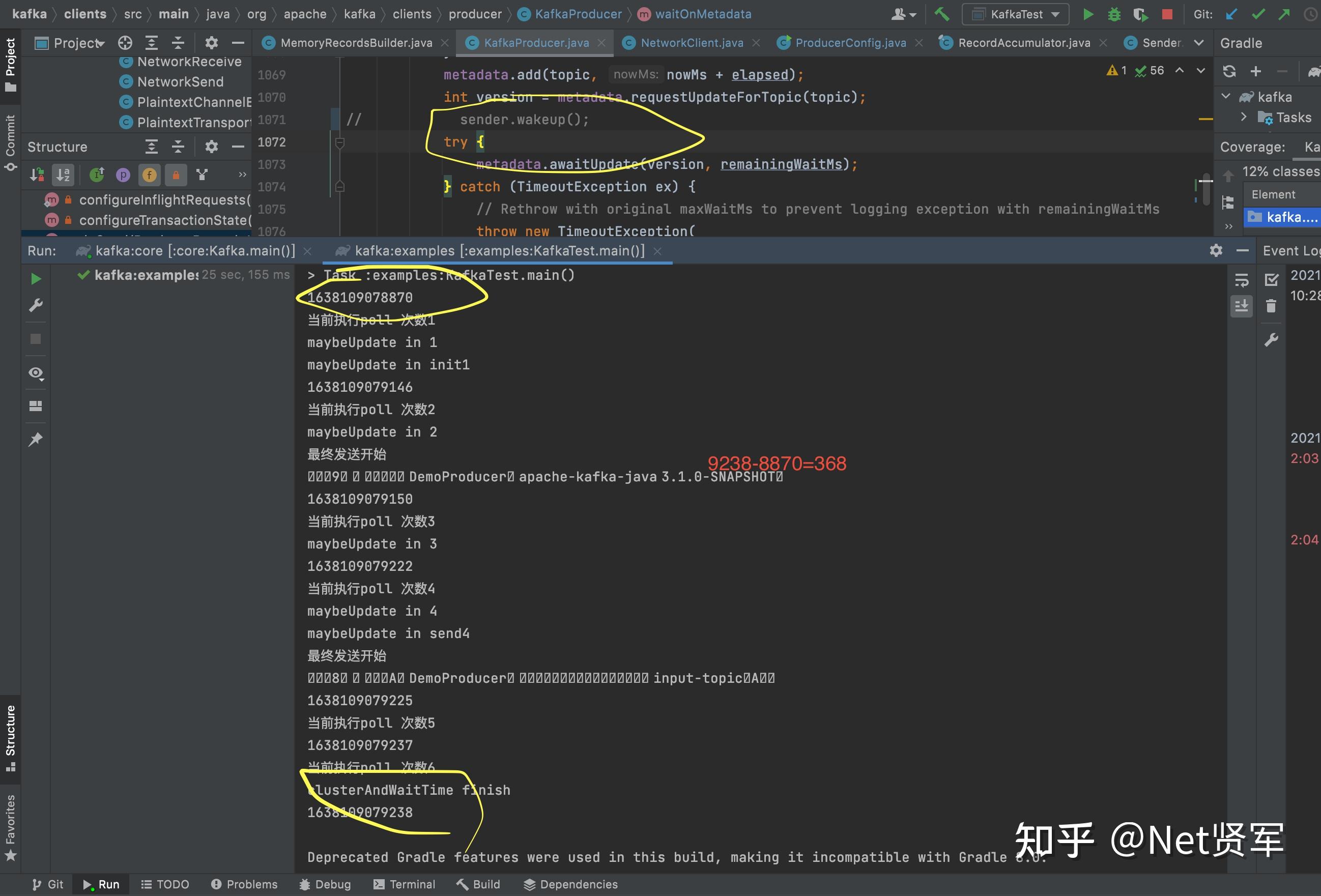Open the hidden editor tabs dropdown chevron

pyautogui.click(x=1199, y=43)
